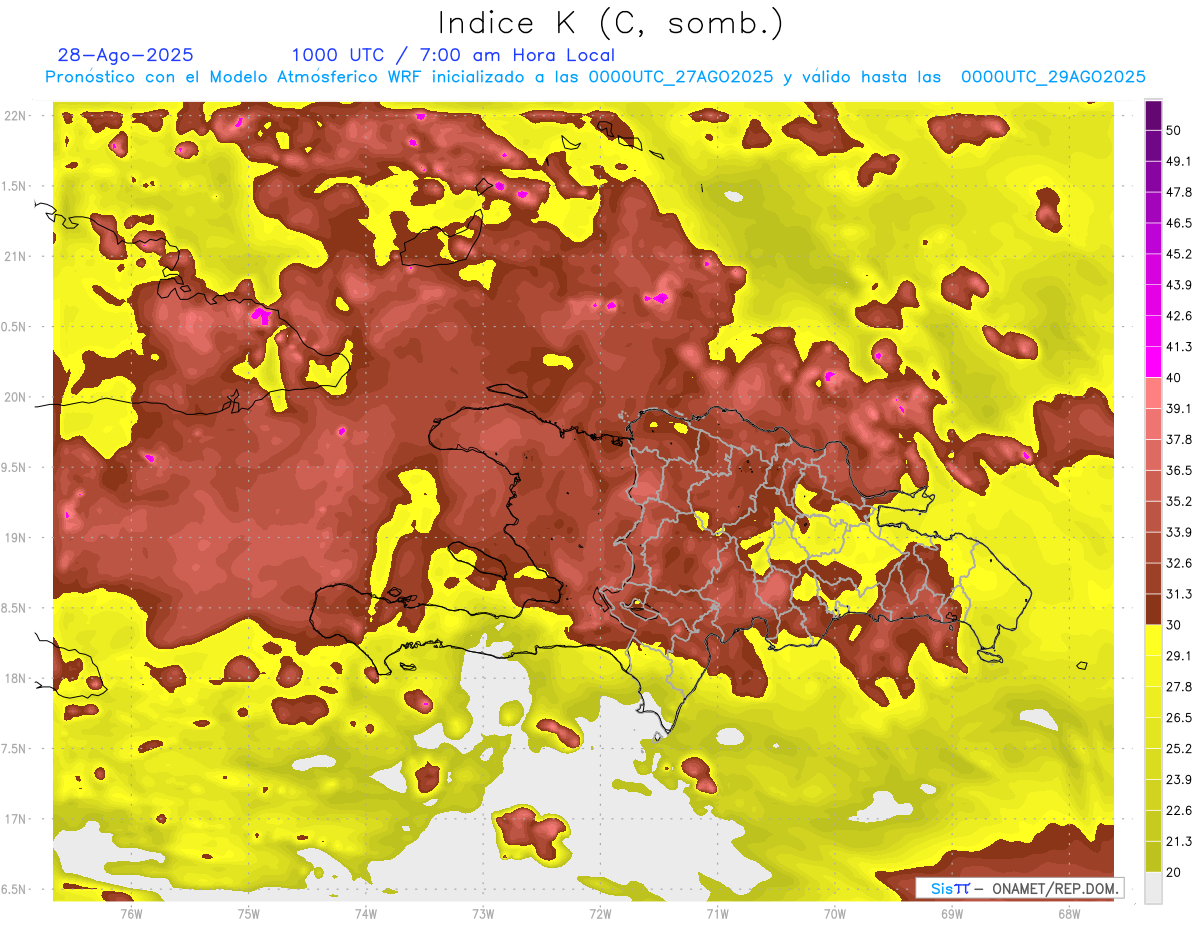Click the longitude label "76W"
Viewport: 1200px width, 927px height.
tap(131, 913)
